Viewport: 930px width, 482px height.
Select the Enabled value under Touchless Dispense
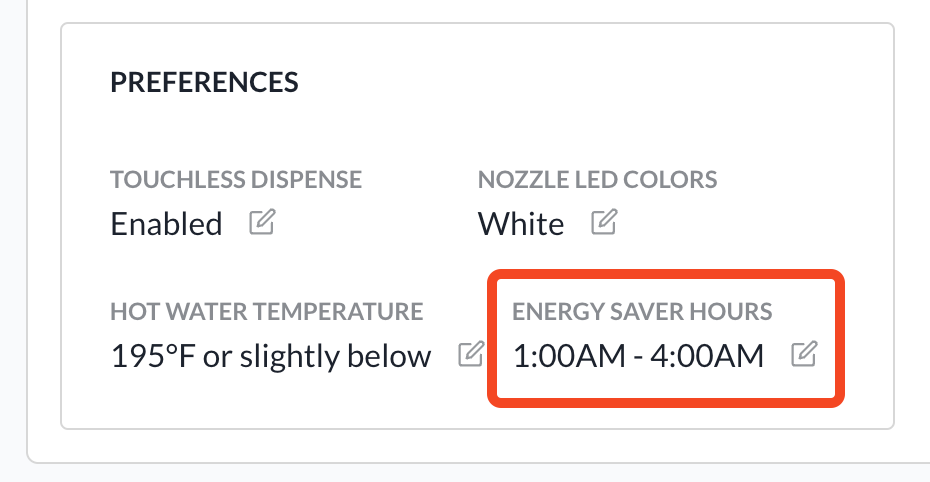tap(167, 224)
